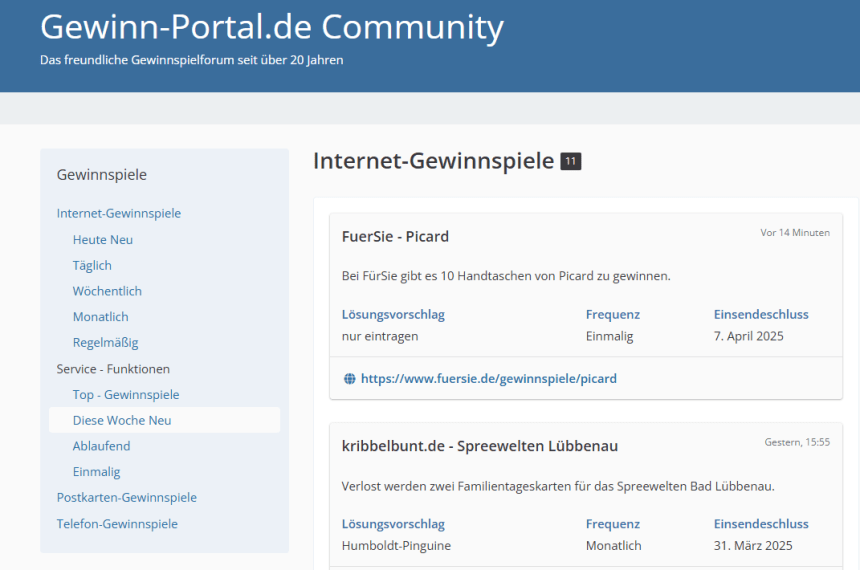The image size is (860, 570).
Task: Go to Wöchentlich competitions
Action: click(107, 291)
